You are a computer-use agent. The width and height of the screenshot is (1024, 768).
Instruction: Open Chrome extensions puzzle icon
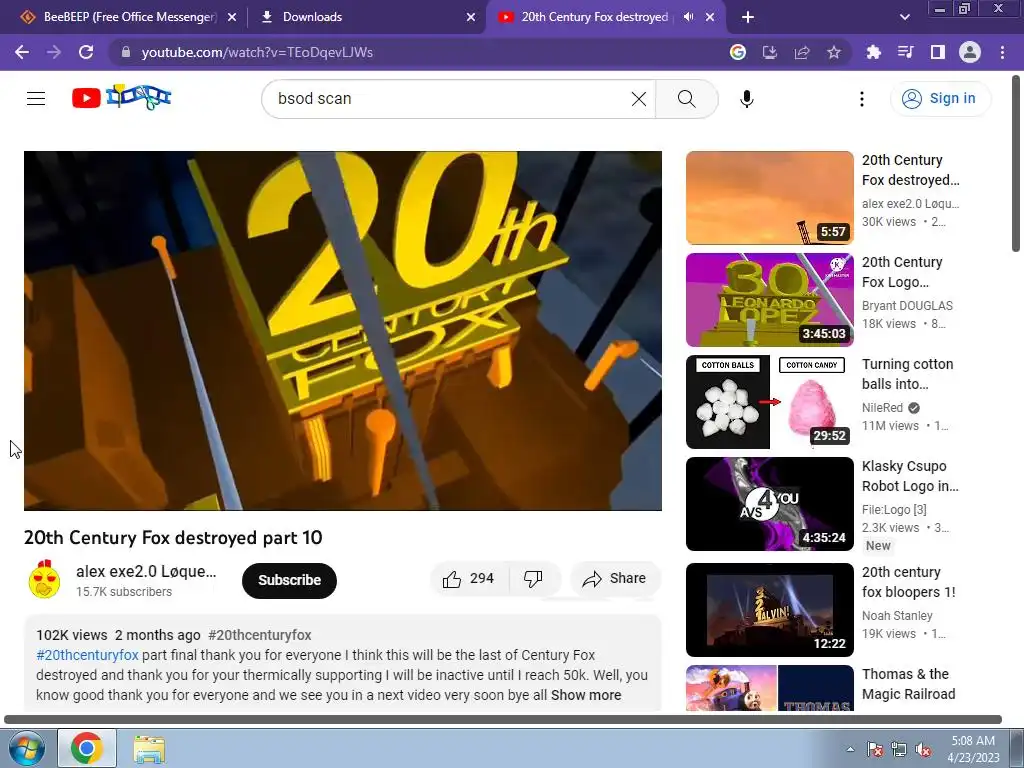873,52
